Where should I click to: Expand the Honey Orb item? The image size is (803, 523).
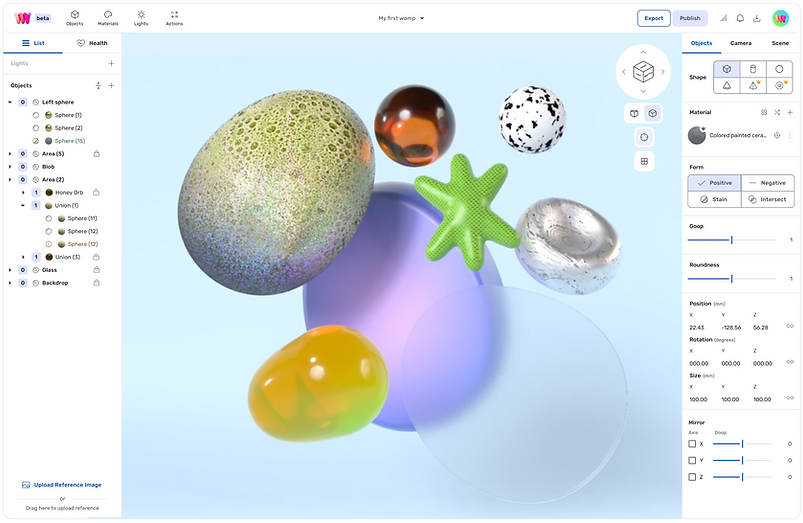point(23,193)
